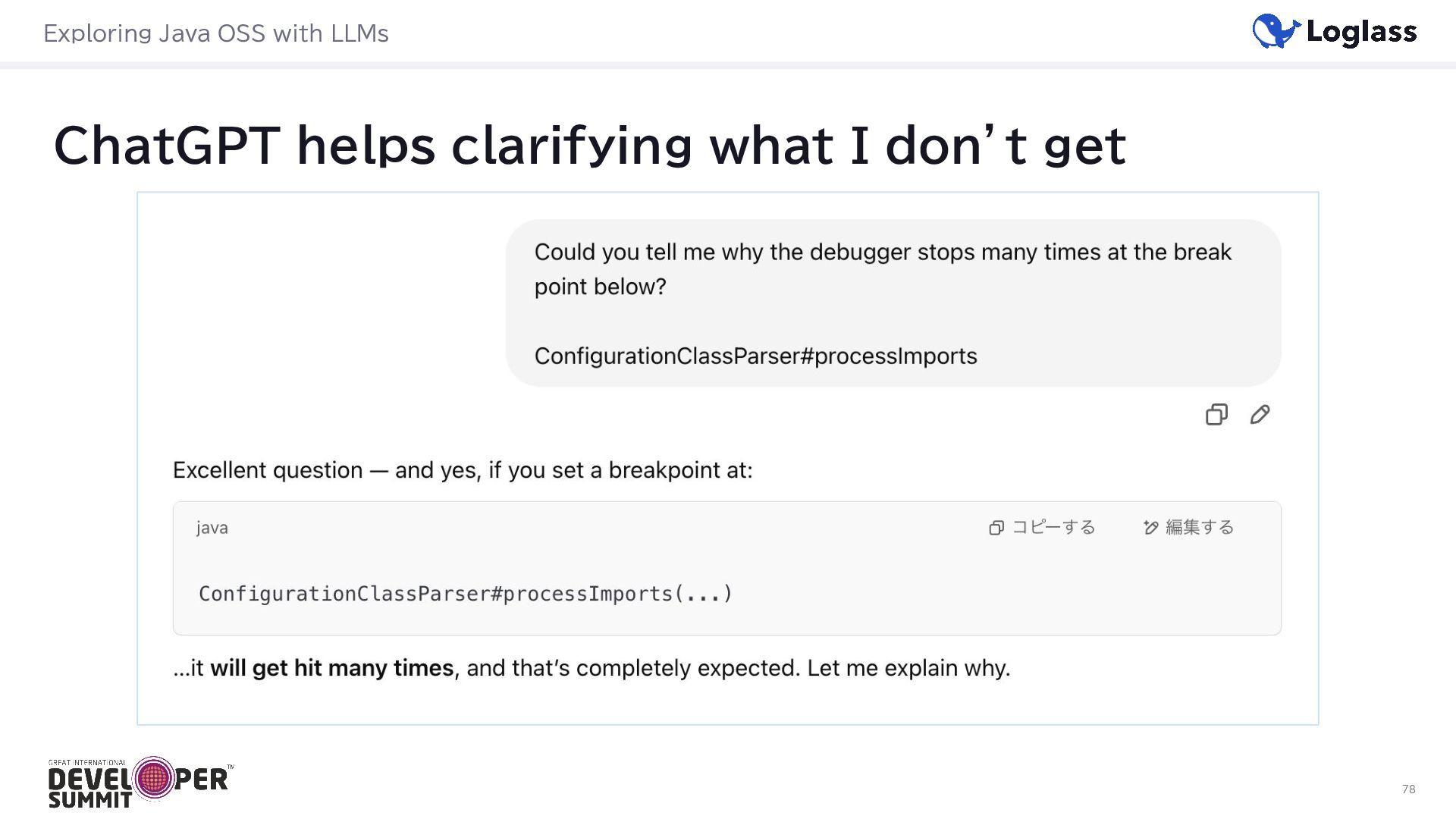Click the processImports(...) code line in the code block
The height and width of the screenshot is (819, 1456).
tap(465, 594)
